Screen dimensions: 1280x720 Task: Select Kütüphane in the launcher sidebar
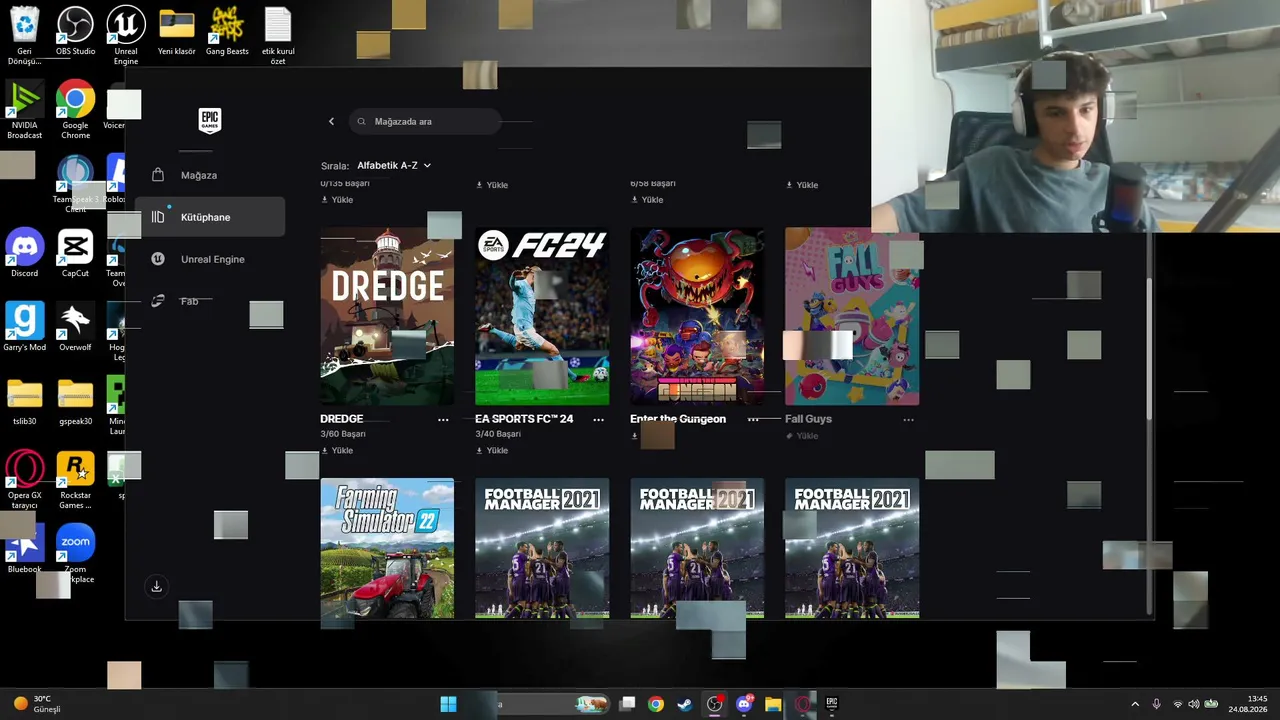(210, 217)
